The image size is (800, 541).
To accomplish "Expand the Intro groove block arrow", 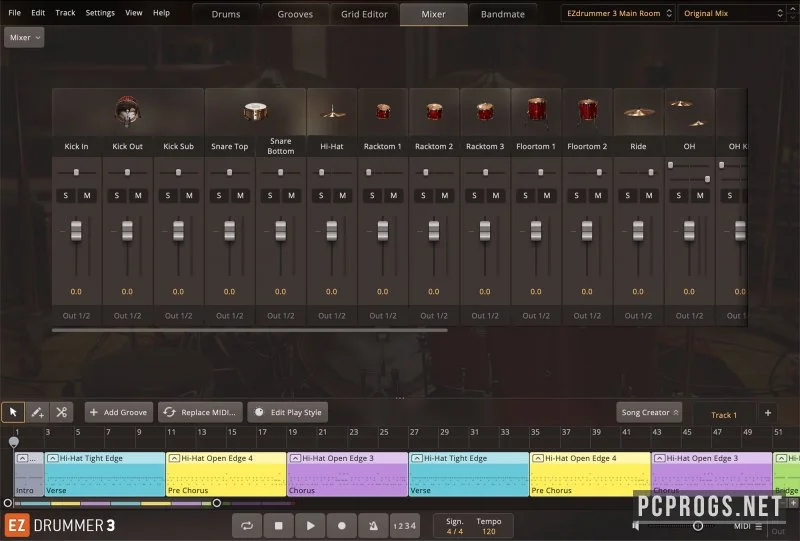I will 22,458.
